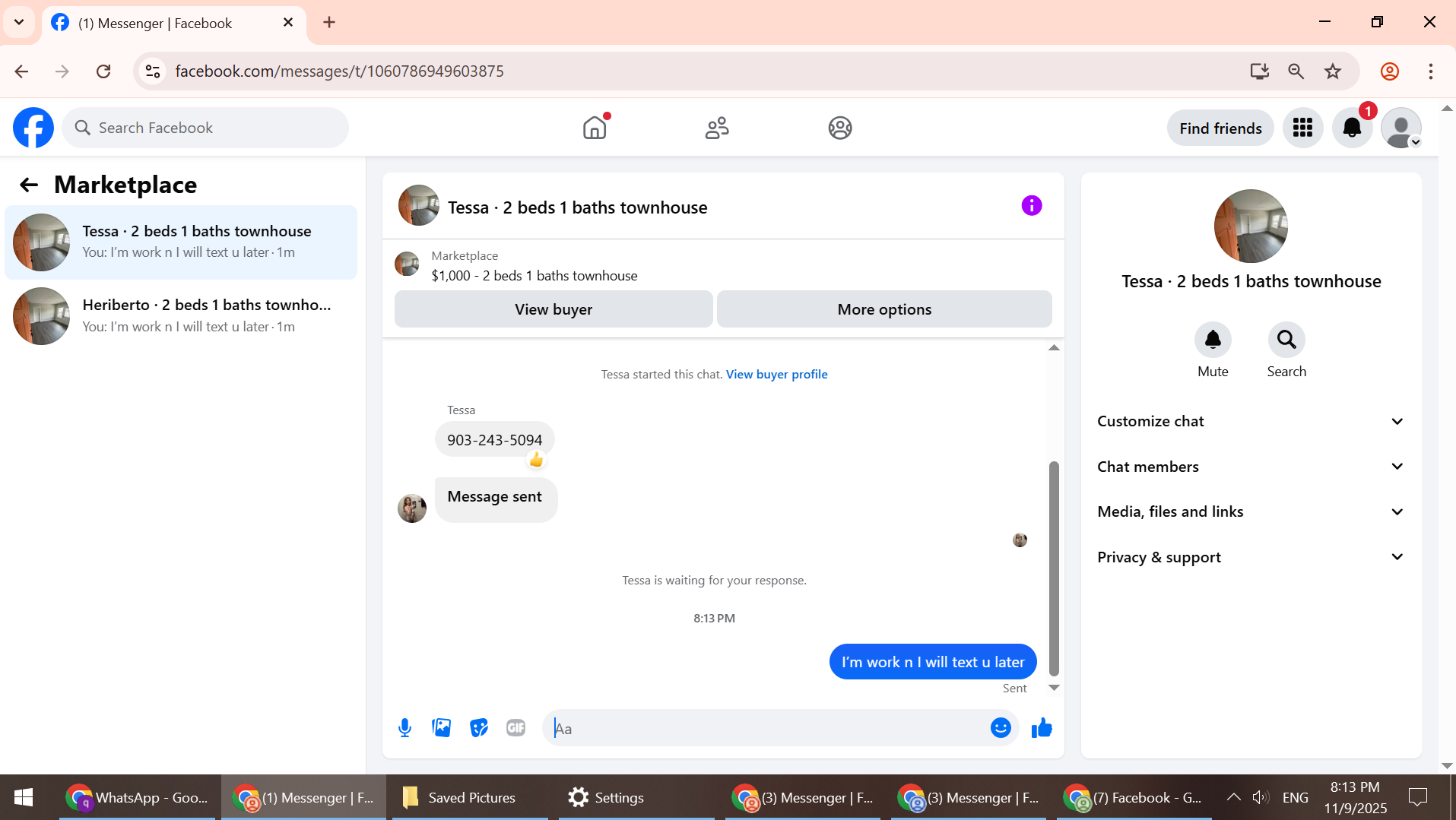Open the Windows notification center
Screen dimensions: 1456x820
click(x=1418, y=797)
